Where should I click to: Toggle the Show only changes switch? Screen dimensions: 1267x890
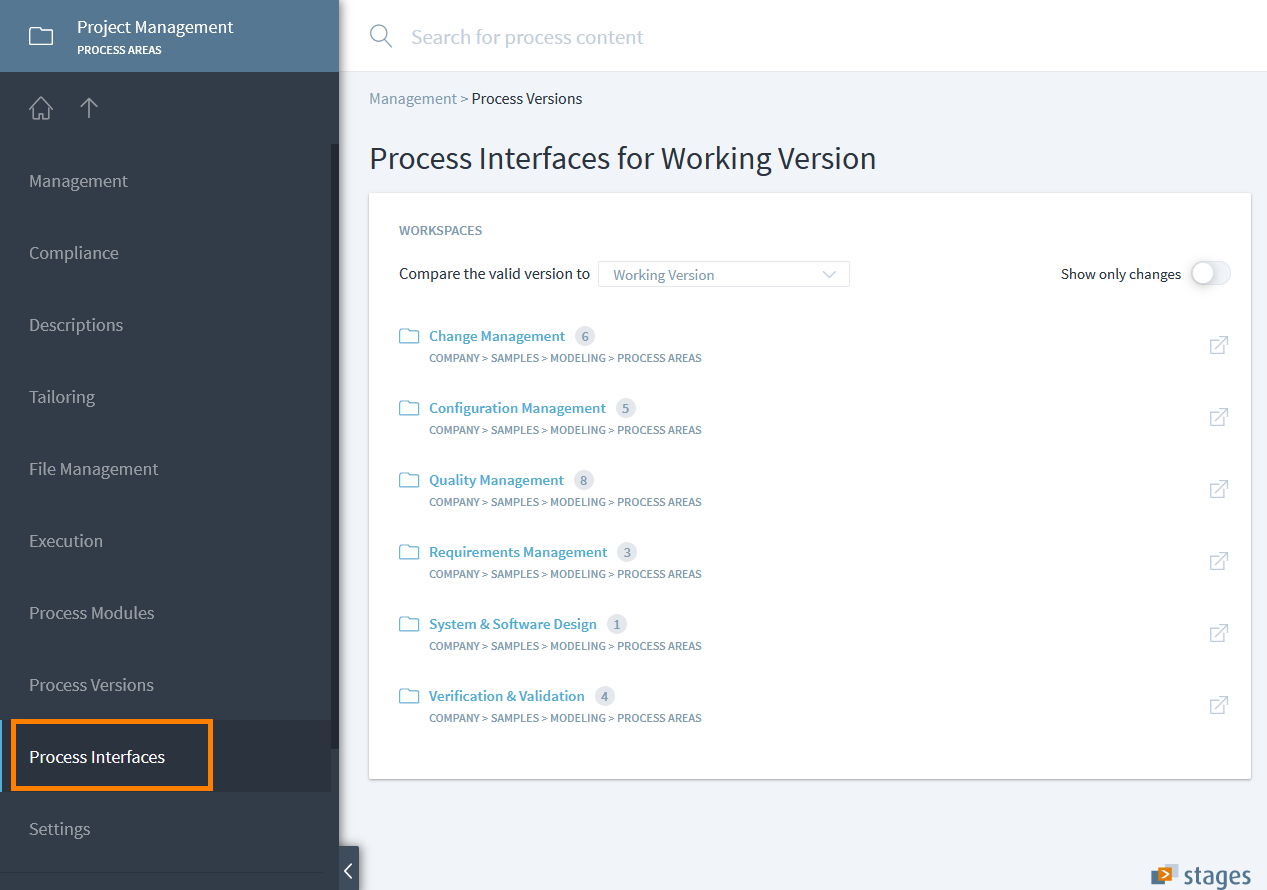pyautogui.click(x=1210, y=274)
